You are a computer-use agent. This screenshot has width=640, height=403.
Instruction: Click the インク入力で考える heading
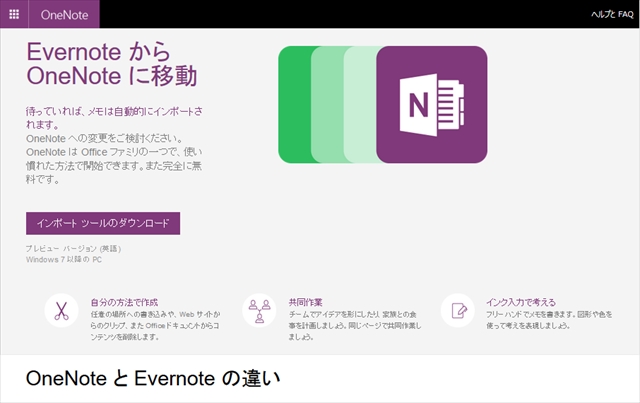coord(521,302)
